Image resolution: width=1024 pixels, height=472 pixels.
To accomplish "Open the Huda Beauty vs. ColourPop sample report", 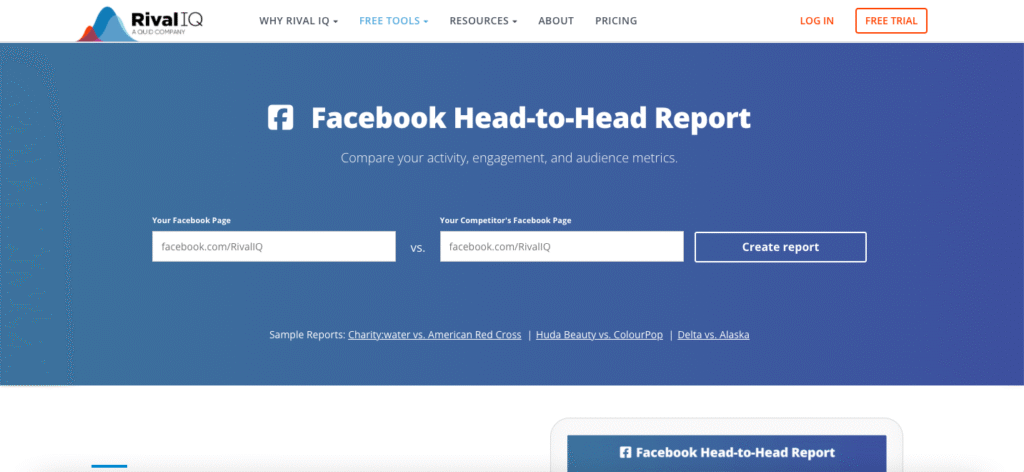I will (x=599, y=335).
